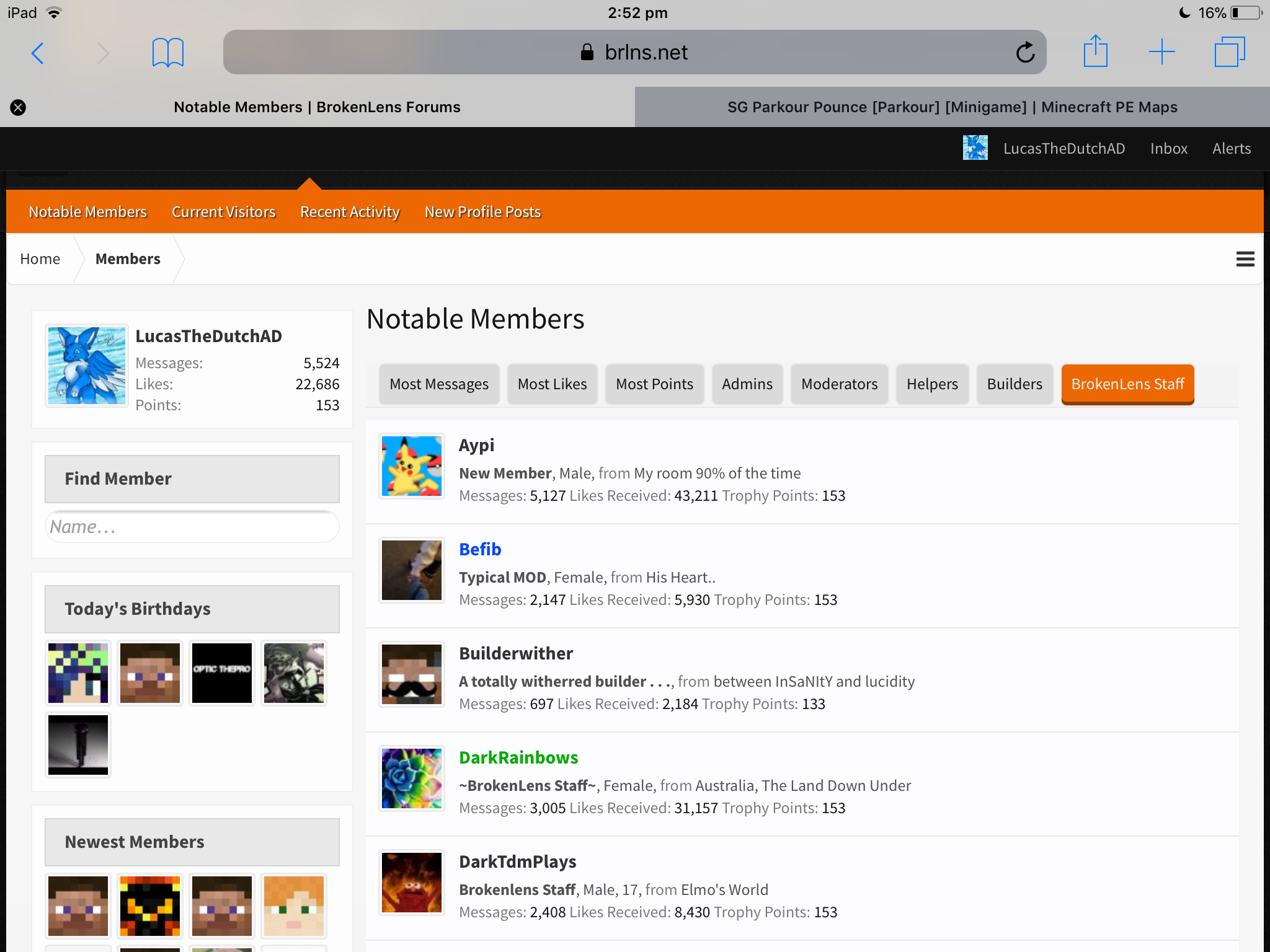Open Current Visitors in orange navbar
Screen dimensions: 1270x952
pos(223,212)
